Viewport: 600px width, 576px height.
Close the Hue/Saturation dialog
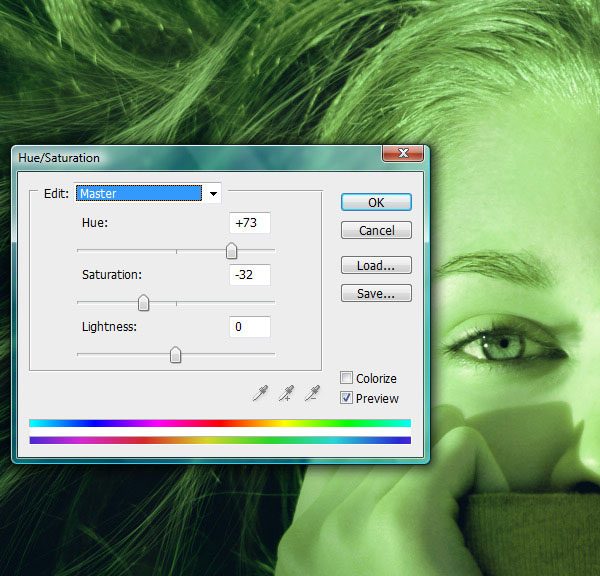click(403, 153)
